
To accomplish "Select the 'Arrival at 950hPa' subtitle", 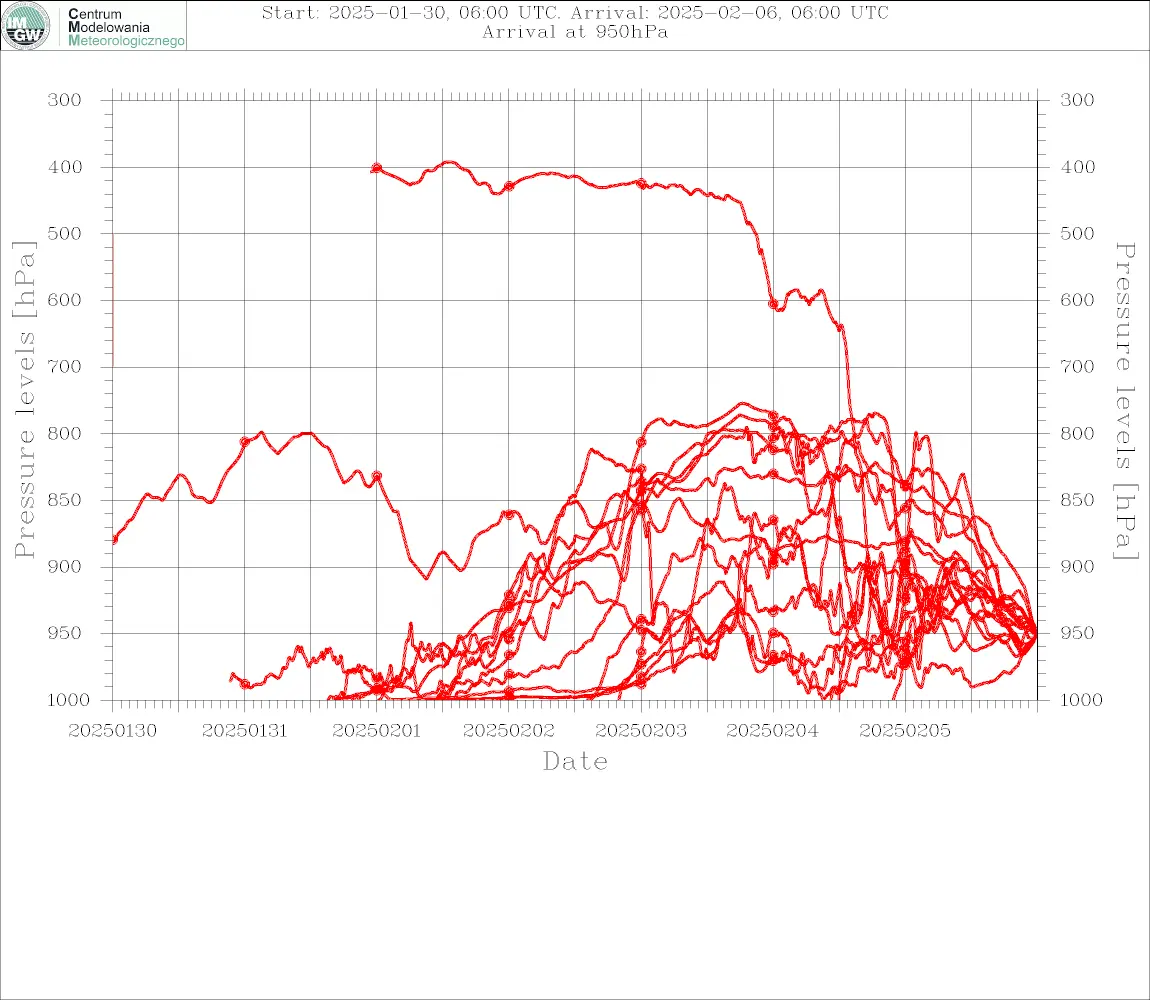I will [x=575, y=32].
